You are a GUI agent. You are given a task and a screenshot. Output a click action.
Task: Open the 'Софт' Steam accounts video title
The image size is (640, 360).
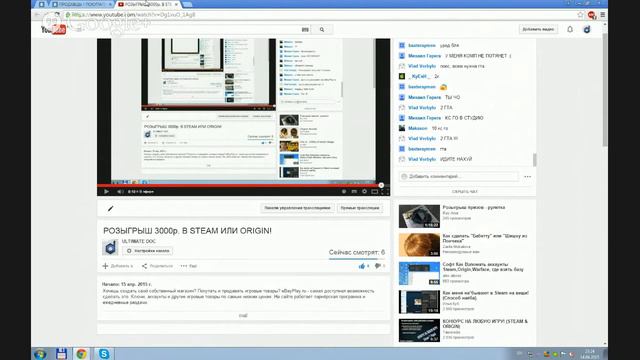click(x=483, y=267)
